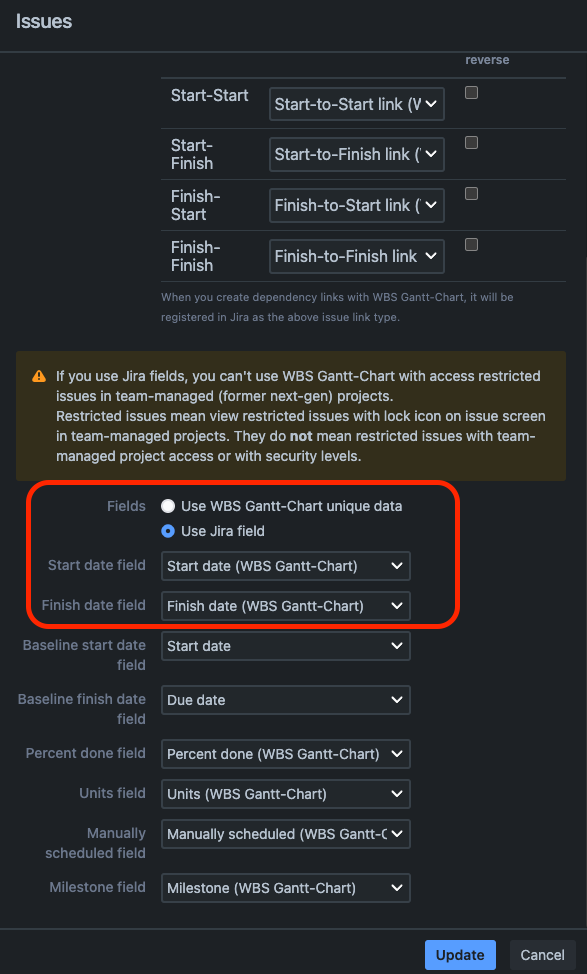Check reverse checkbox for Start-Start link
The width and height of the screenshot is (587, 974).
(471, 92)
